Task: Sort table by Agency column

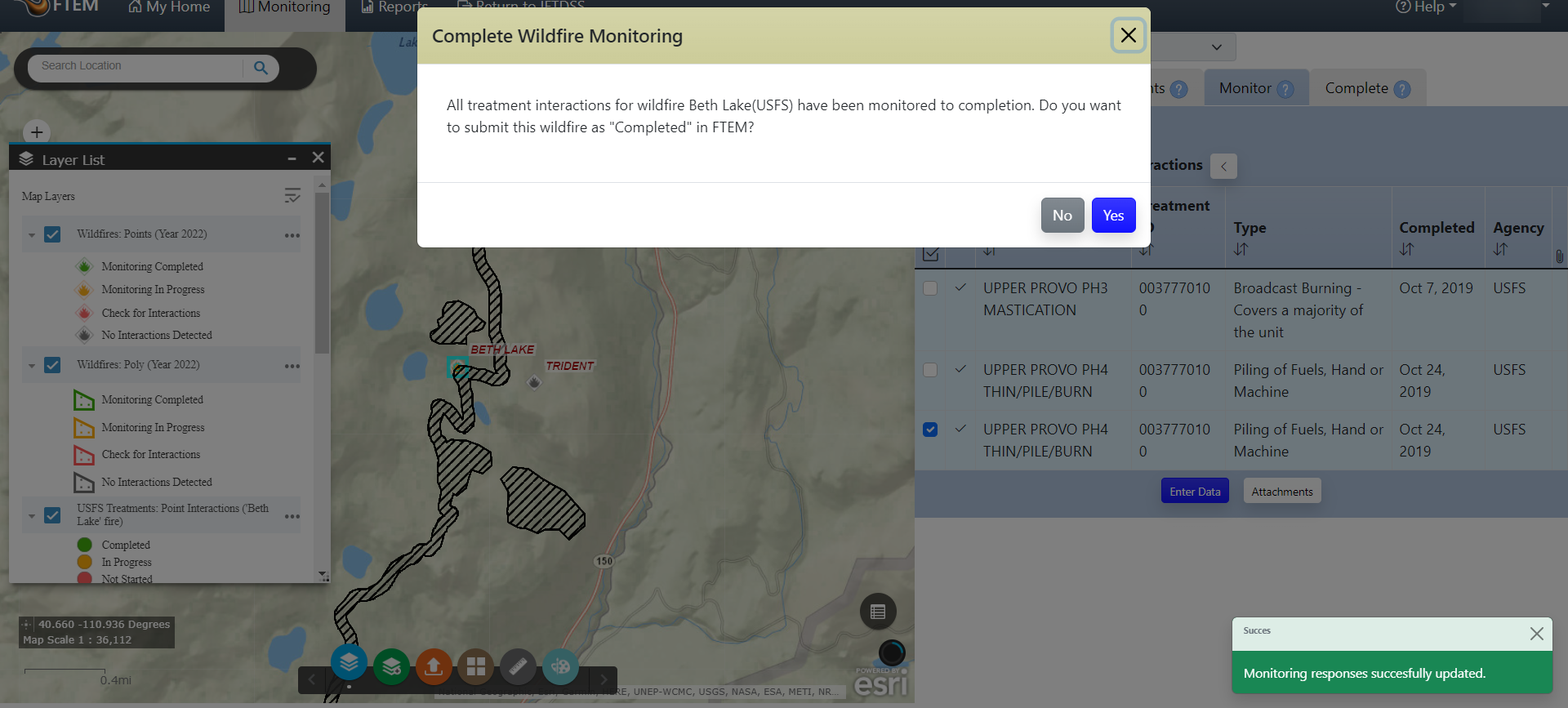Action: click(1500, 249)
